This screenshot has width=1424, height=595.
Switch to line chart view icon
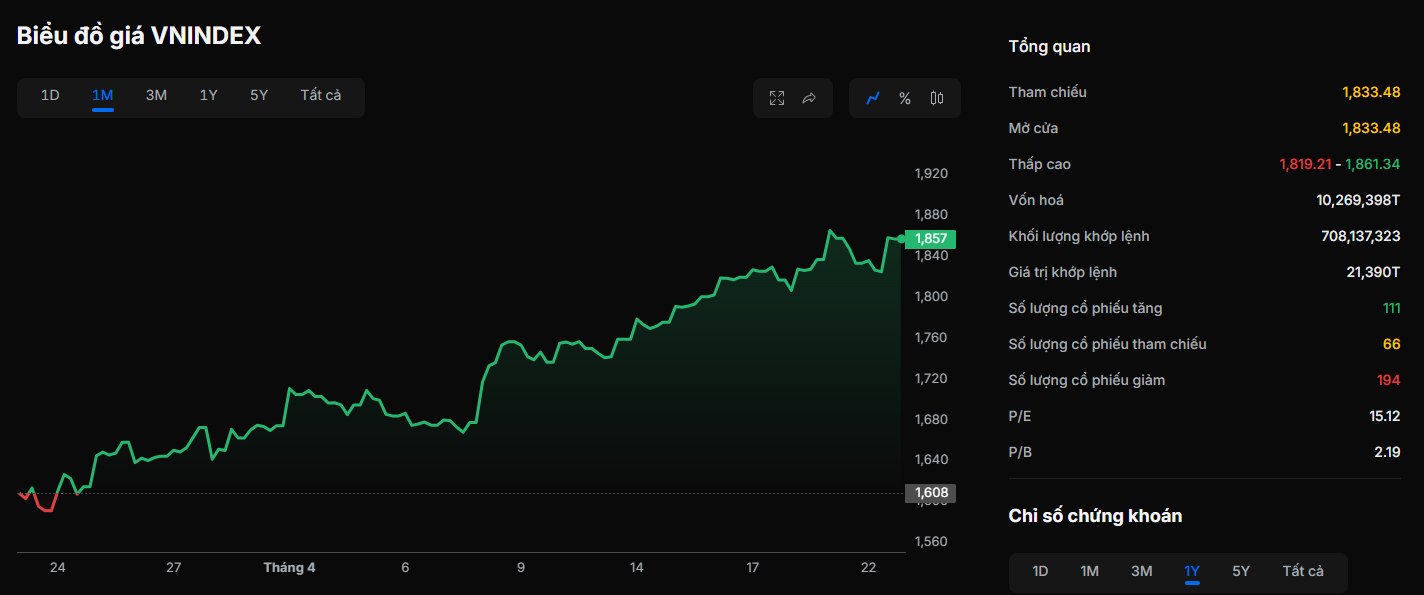873,98
